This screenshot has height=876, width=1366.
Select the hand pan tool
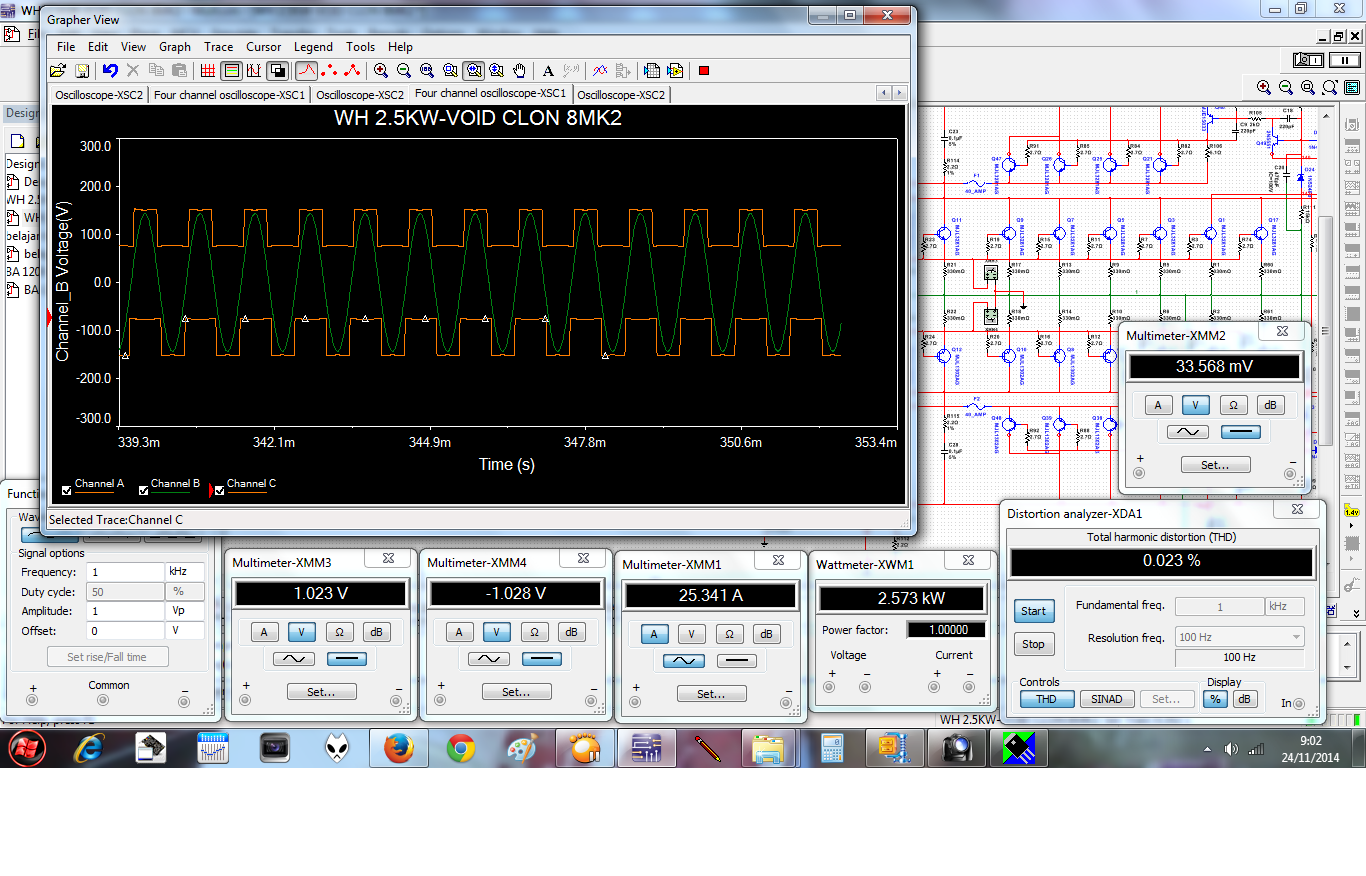click(x=519, y=70)
